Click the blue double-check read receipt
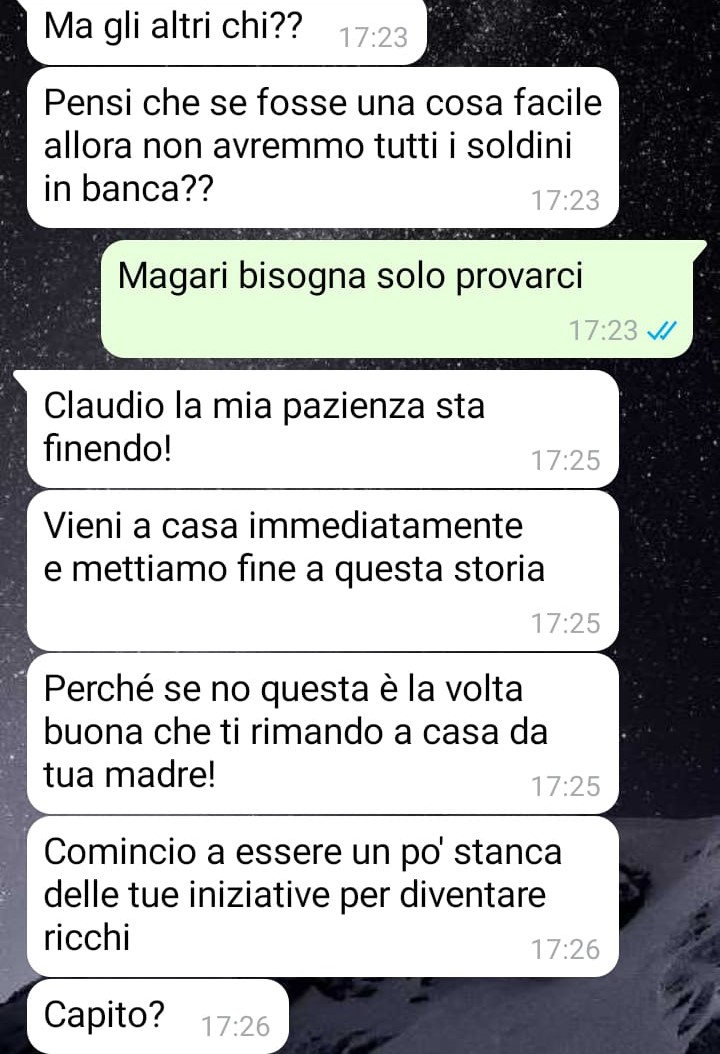The image size is (720, 1054). pyautogui.click(x=661, y=331)
